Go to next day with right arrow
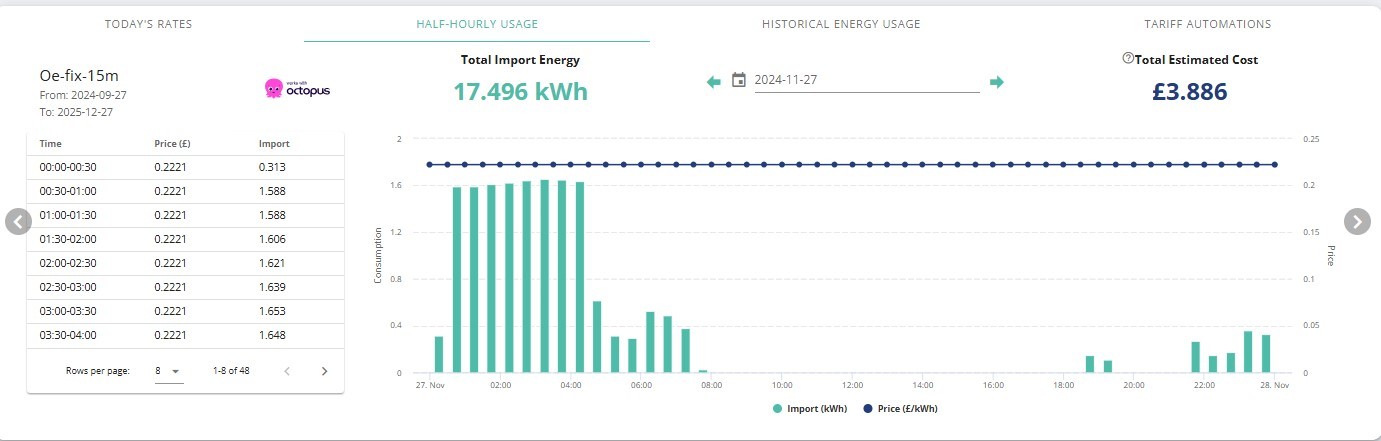1381x441 pixels. 996,81
